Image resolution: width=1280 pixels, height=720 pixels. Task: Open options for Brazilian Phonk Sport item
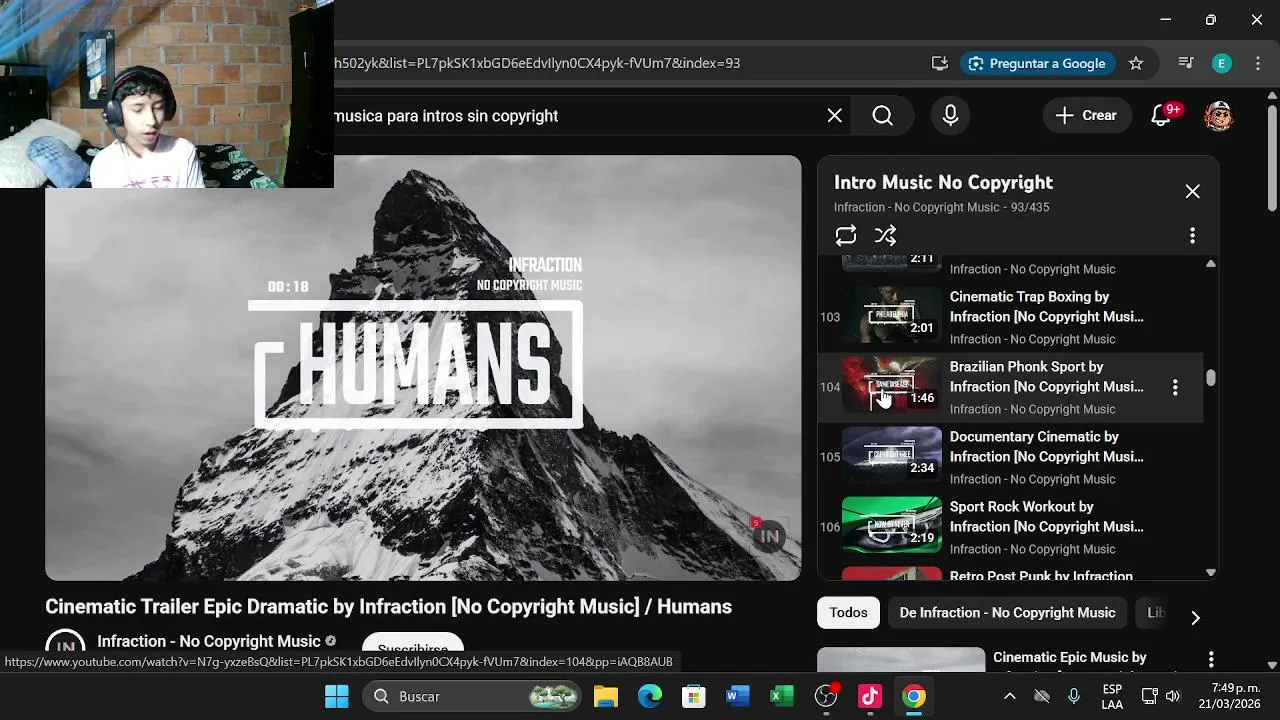[1175, 387]
